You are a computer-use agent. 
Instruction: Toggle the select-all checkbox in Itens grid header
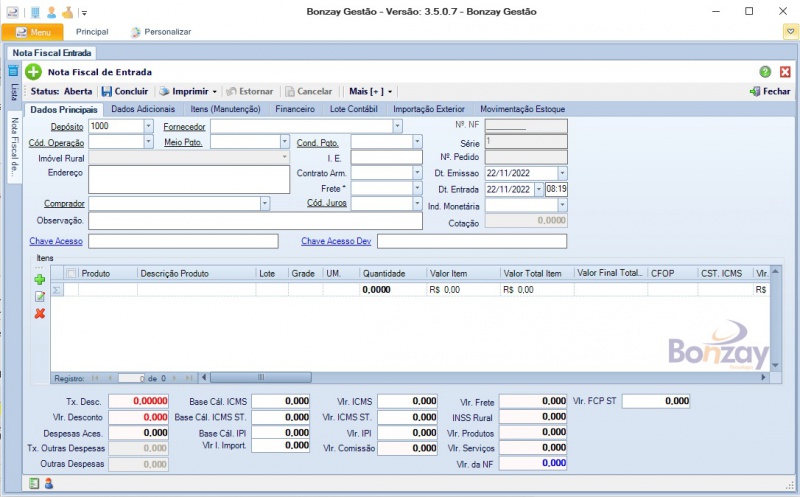pos(71,273)
